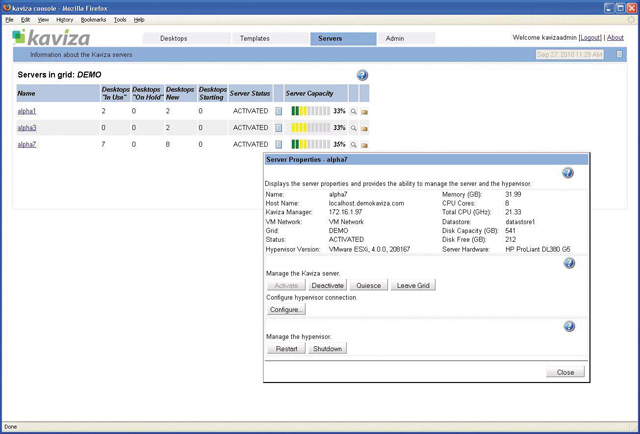Click the folder icon in alpha7 row
This screenshot has width=640, height=434.
coord(364,145)
